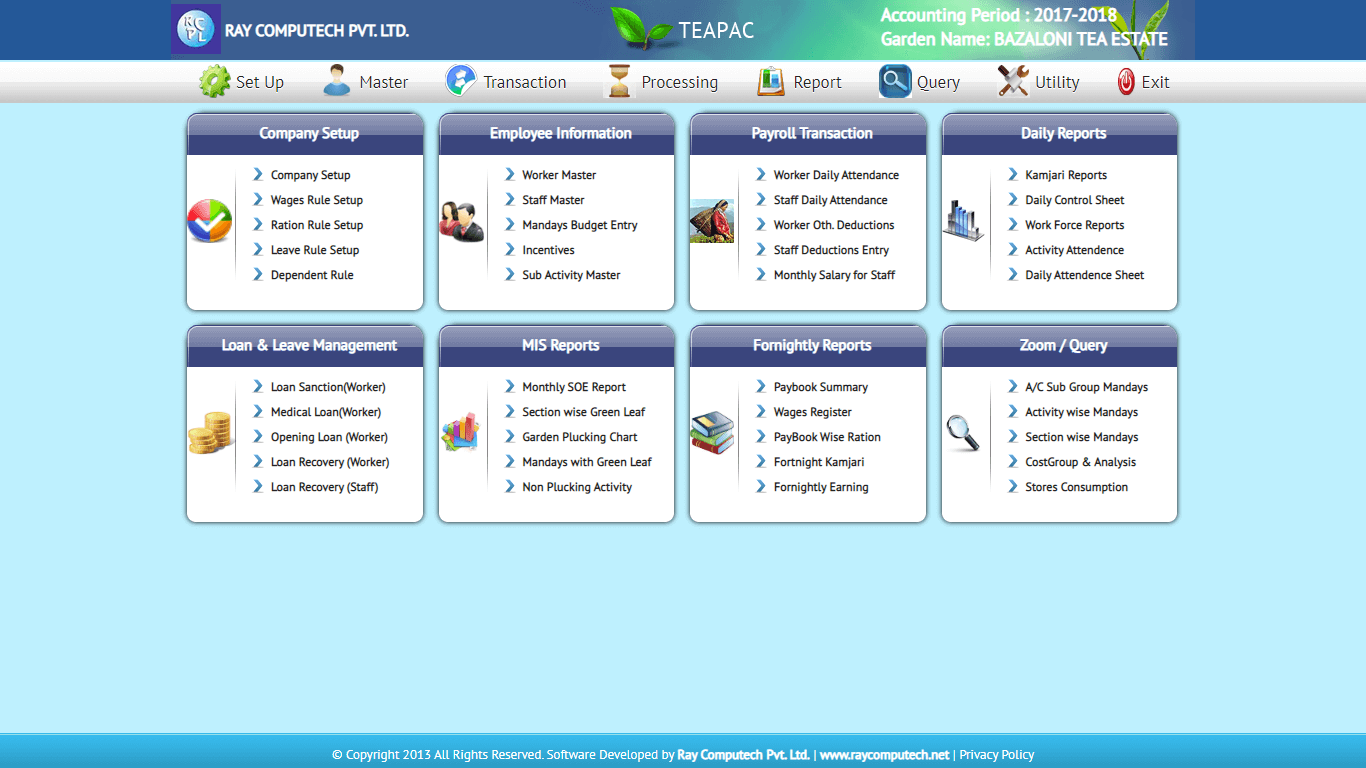
Task: Open Worker Daily Attendance
Action: tap(836, 175)
